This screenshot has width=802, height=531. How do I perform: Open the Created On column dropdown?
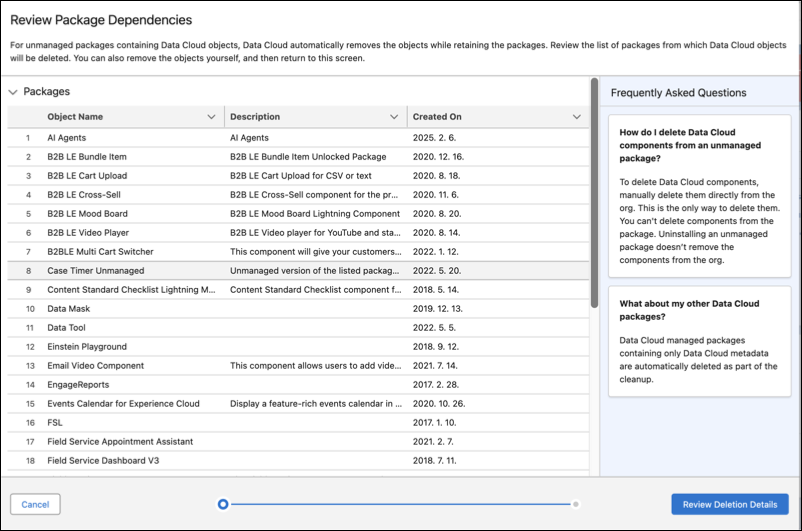(576, 117)
